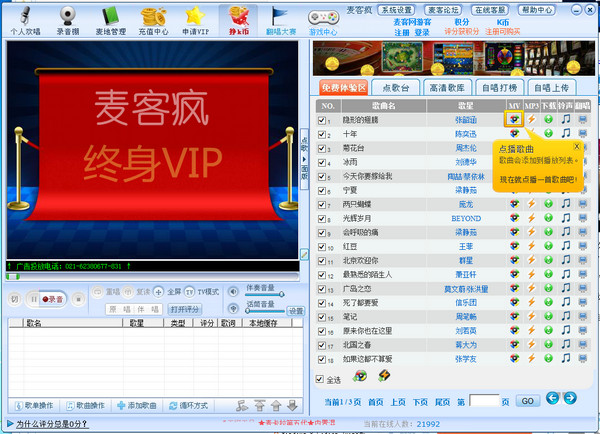This screenshot has width=600, height=434.
Task: Open the 申请VIP star icon
Action: pos(195,20)
